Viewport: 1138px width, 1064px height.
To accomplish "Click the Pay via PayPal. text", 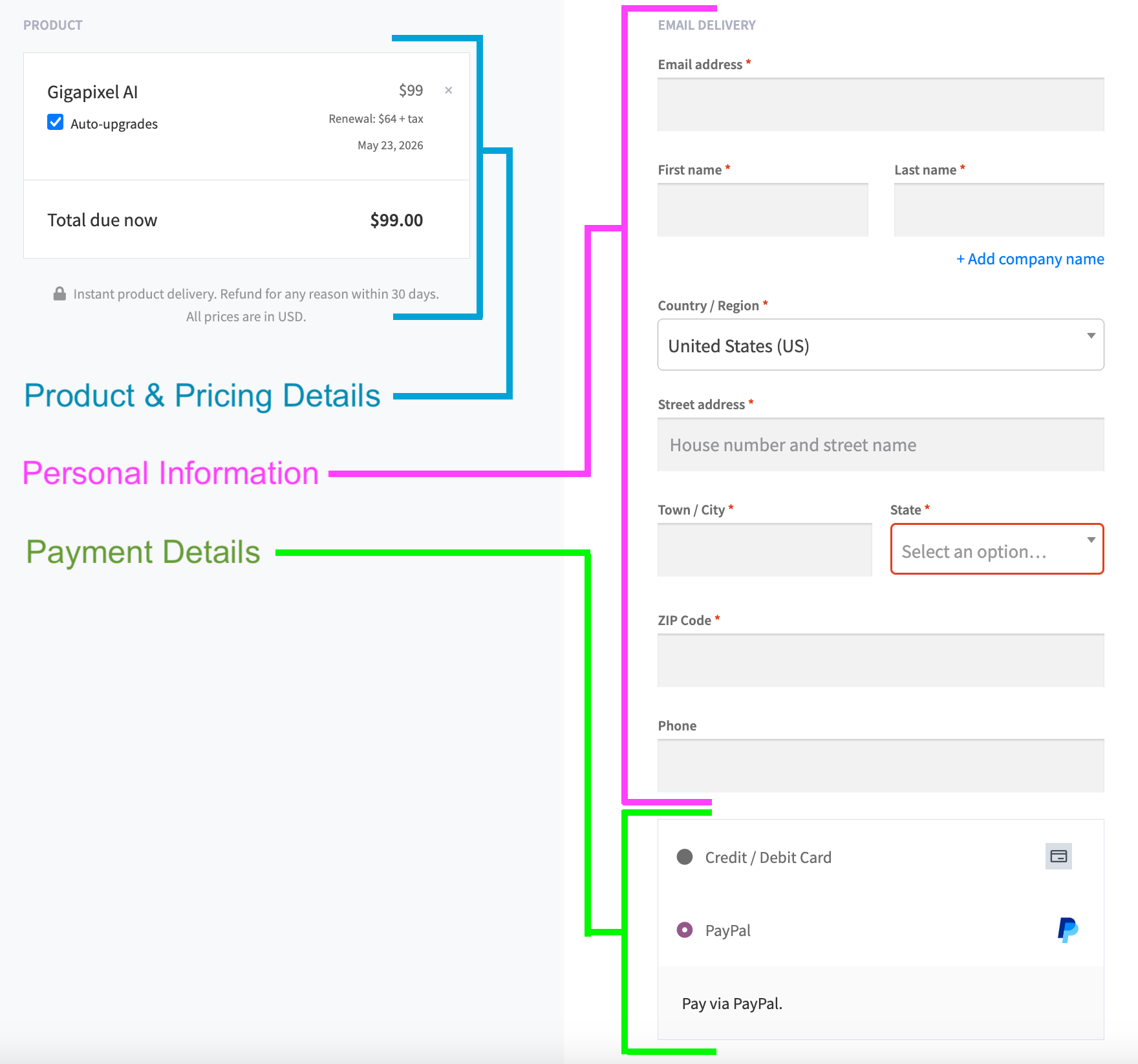I will [732, 1004].
